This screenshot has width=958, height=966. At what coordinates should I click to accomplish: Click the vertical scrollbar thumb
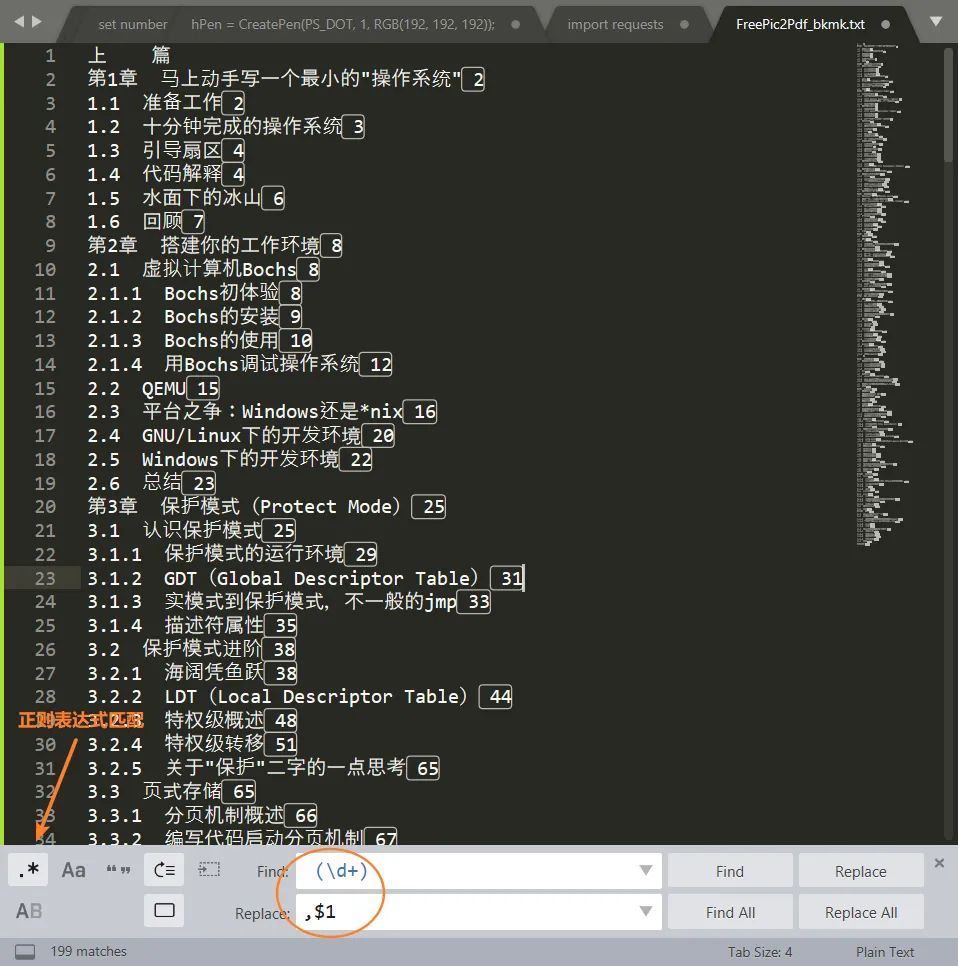948,105
